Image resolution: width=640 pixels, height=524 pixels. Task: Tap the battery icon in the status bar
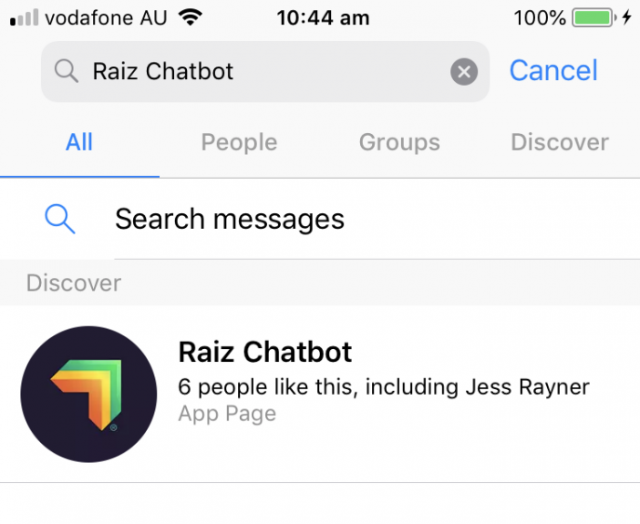594,18
